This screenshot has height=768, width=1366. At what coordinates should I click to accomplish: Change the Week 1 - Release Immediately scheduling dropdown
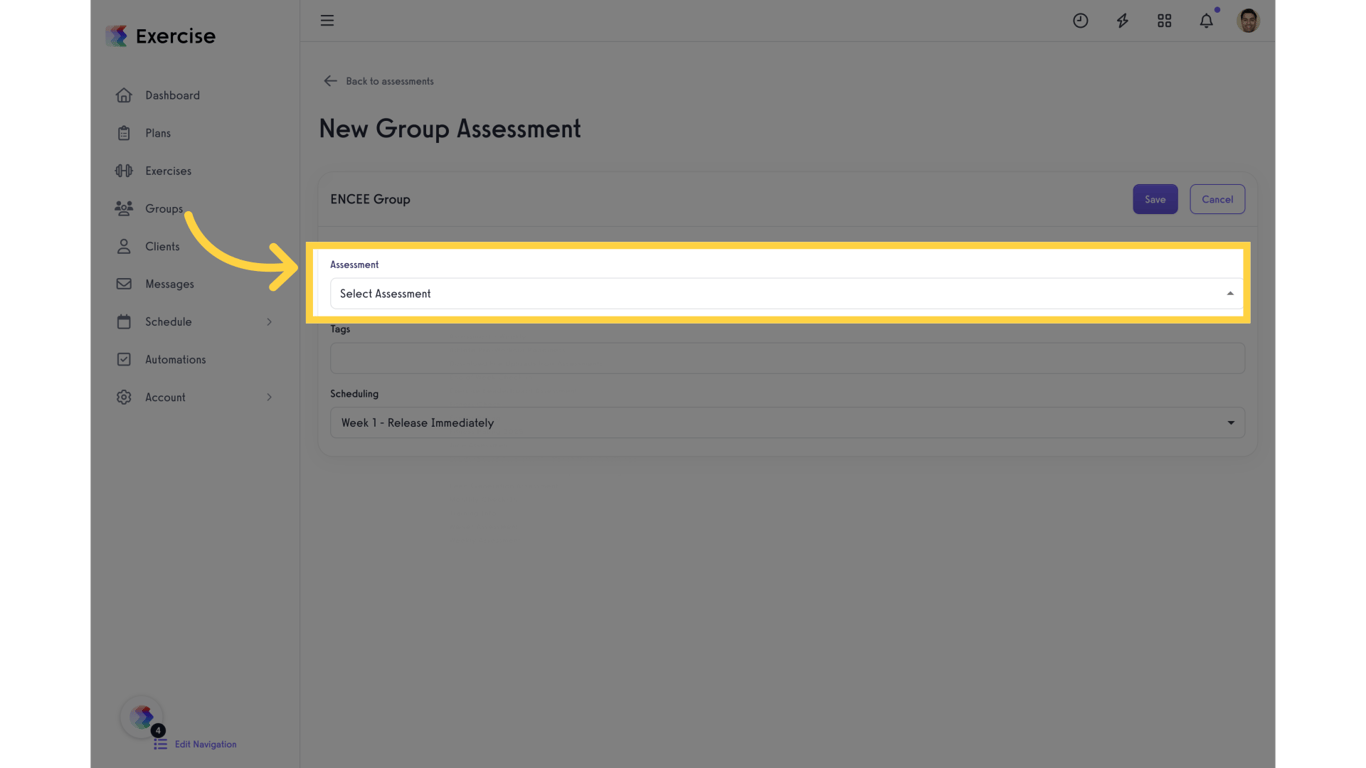(x=786, y=422)
